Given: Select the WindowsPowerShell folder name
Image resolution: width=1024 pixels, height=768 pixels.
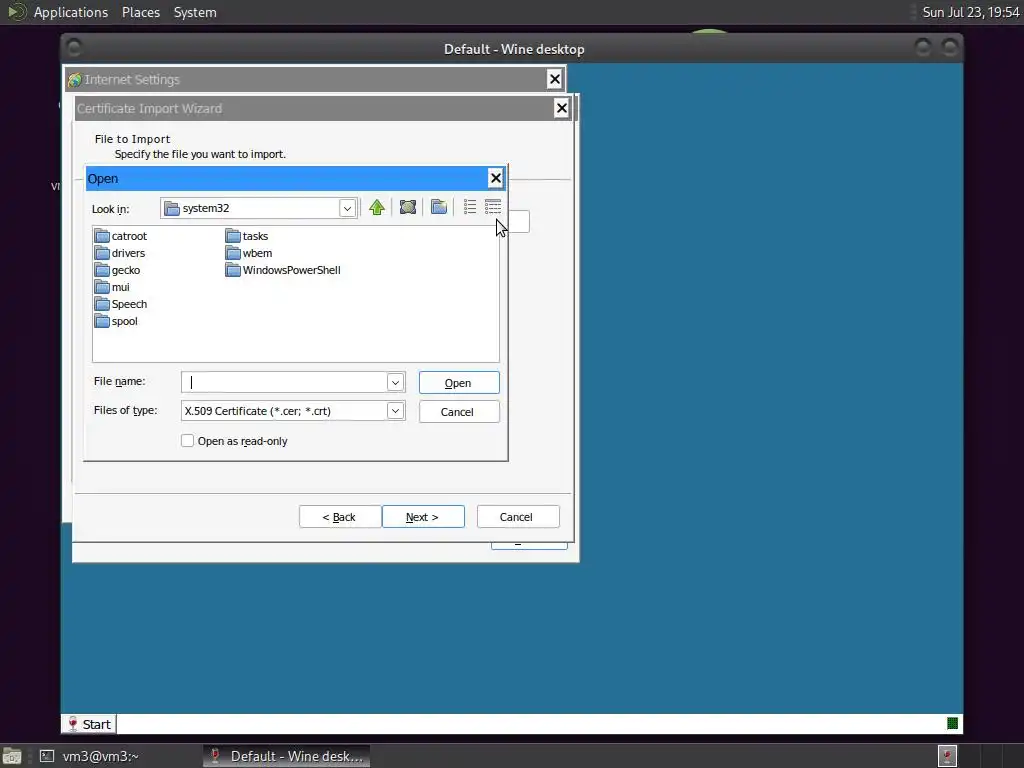Looking at the screenshot, I should point(291,270).
